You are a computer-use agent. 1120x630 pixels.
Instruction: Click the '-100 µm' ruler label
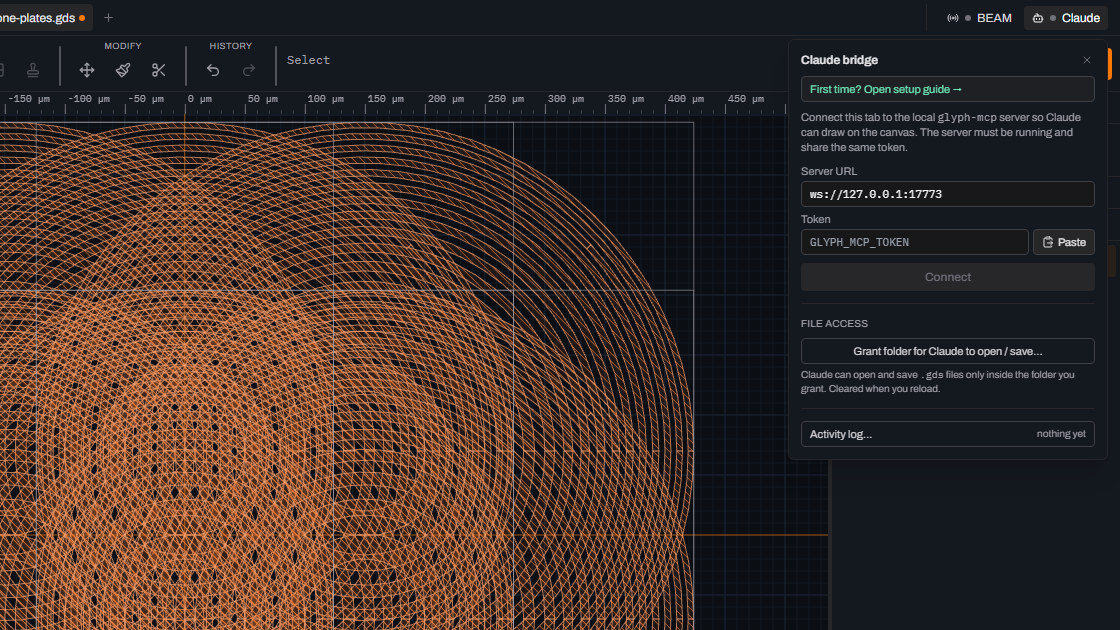pyautogui.click(x=89, y=99)
